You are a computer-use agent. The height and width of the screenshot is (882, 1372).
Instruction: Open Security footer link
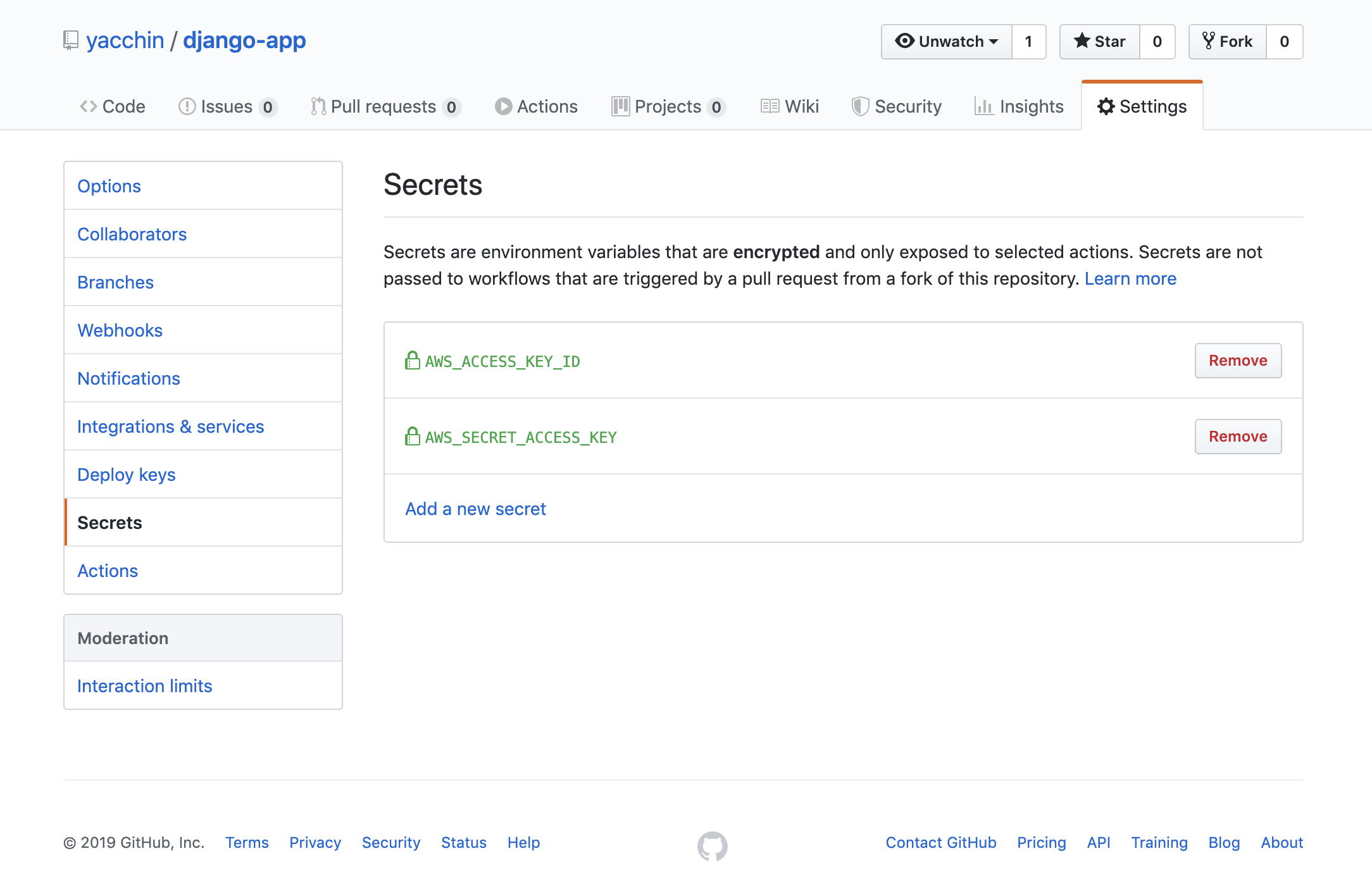pos(391,843)
